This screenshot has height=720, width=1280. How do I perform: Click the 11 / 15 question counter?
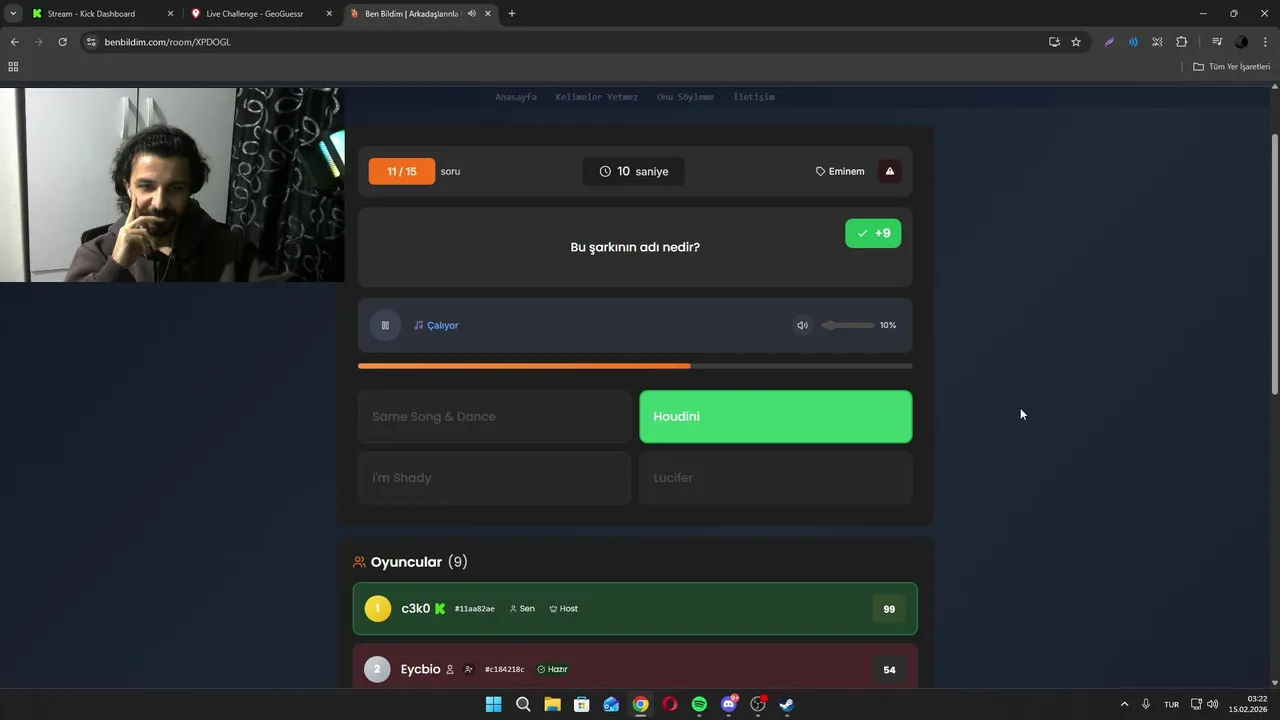[x=402, y=171]
